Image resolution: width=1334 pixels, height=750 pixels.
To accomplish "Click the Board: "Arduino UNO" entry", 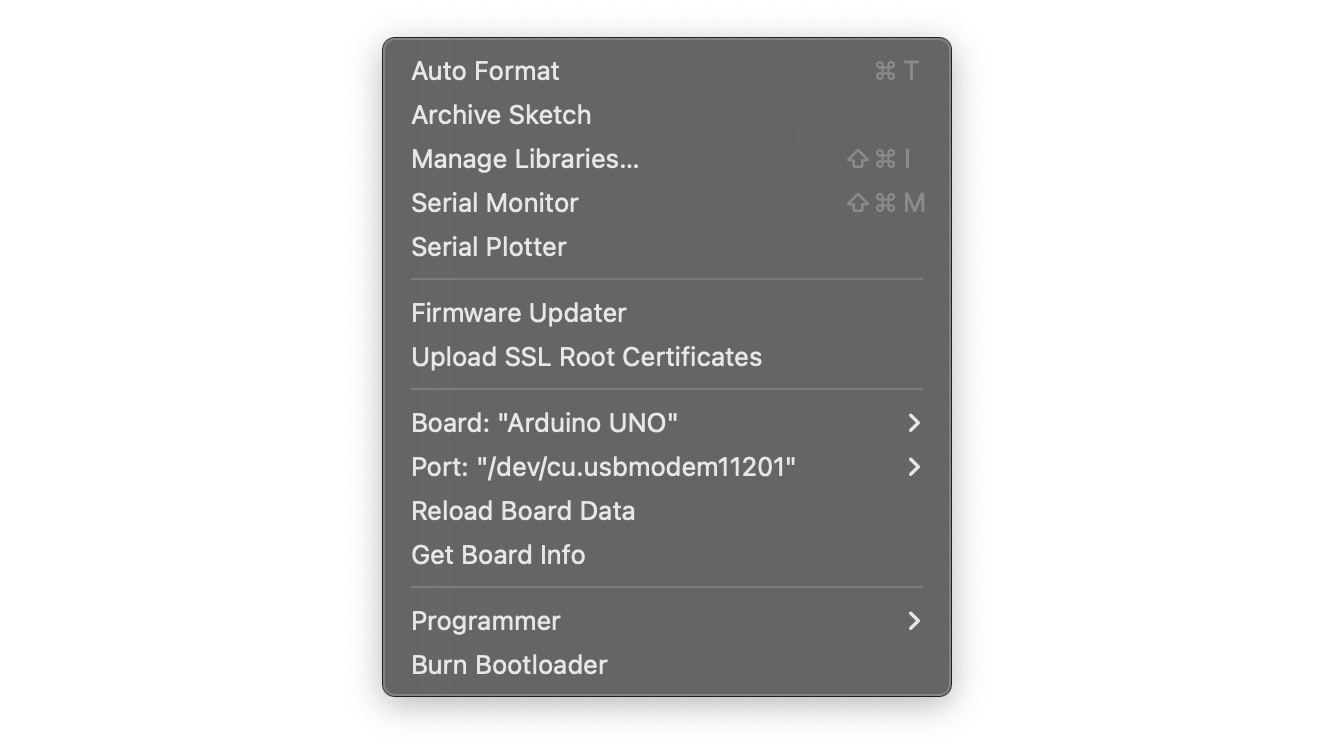I will 544,423.
